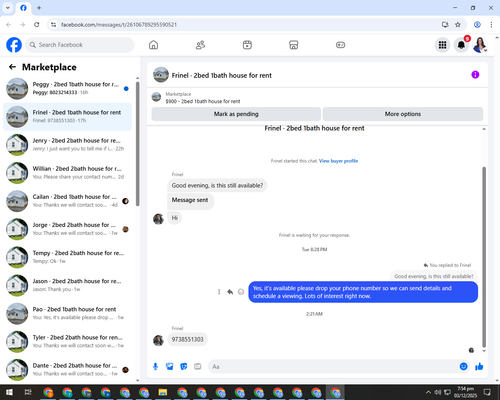This screenshot has height=400, width=500.
Task: Click the $900 2bed 1bath listing text
Action: tap(203, 101)
